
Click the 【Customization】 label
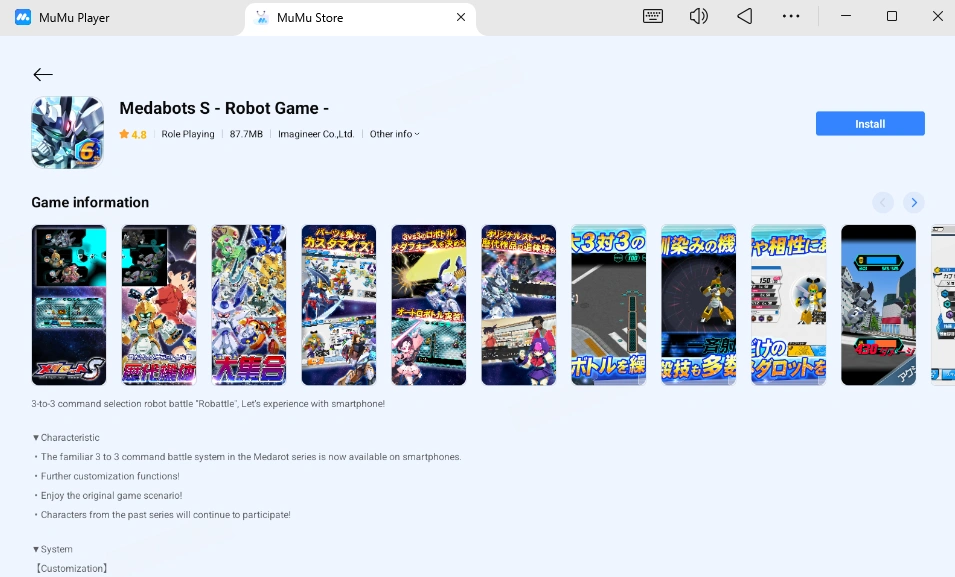(x=71, y=568)
